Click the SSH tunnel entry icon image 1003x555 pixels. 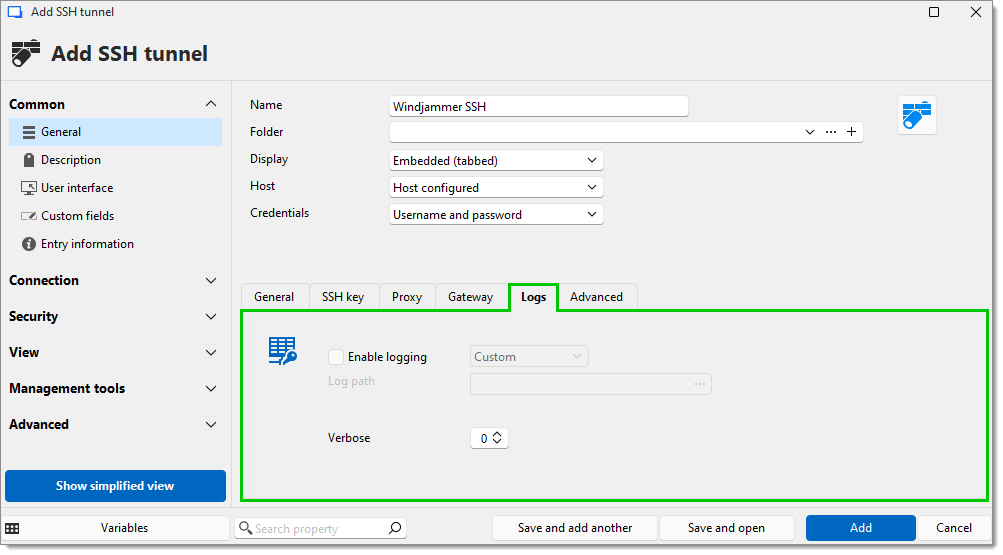pos(916,115)
